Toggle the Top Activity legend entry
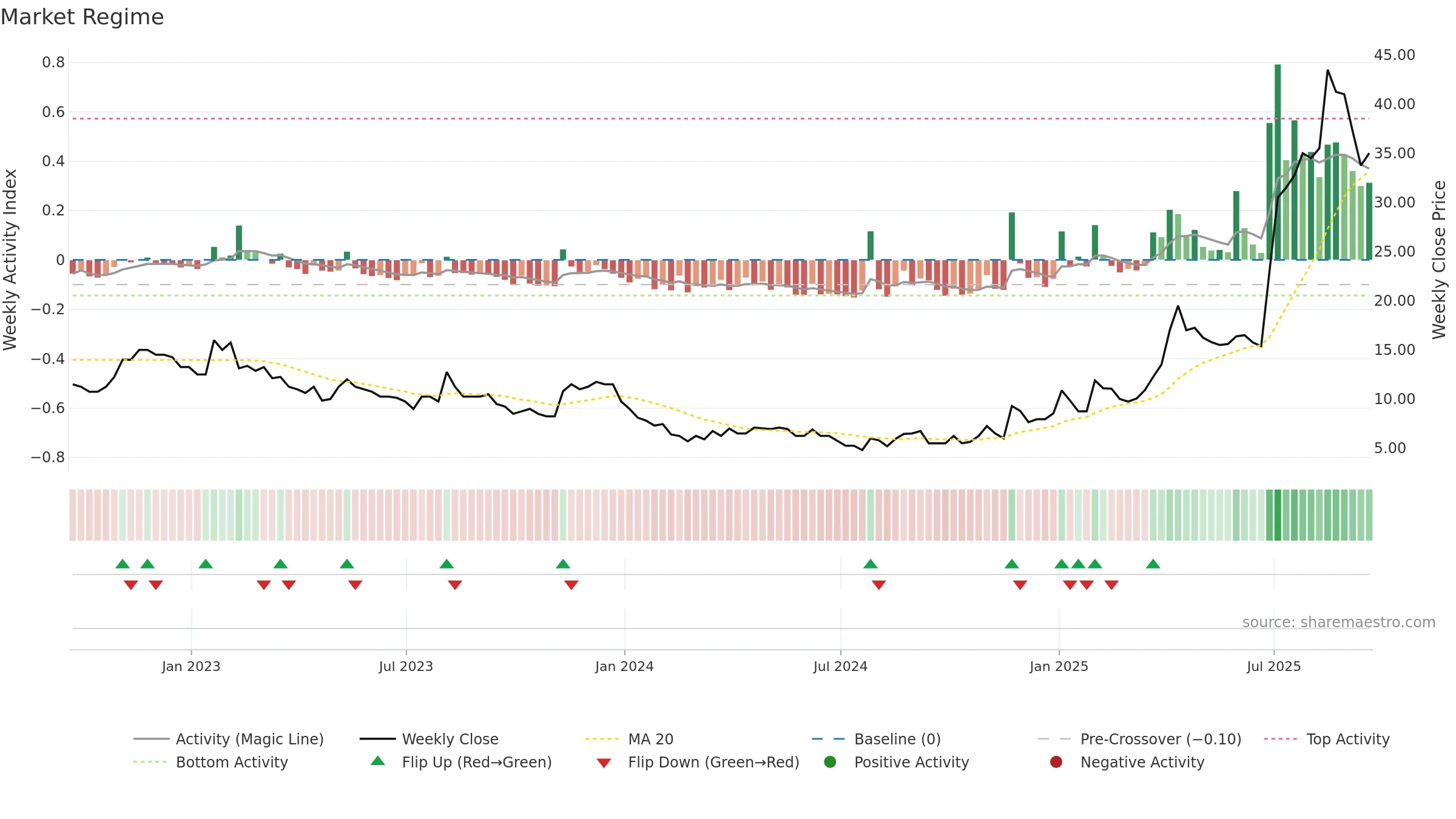Screen dimensions: 1456x819 click(x=1327, y=739)
